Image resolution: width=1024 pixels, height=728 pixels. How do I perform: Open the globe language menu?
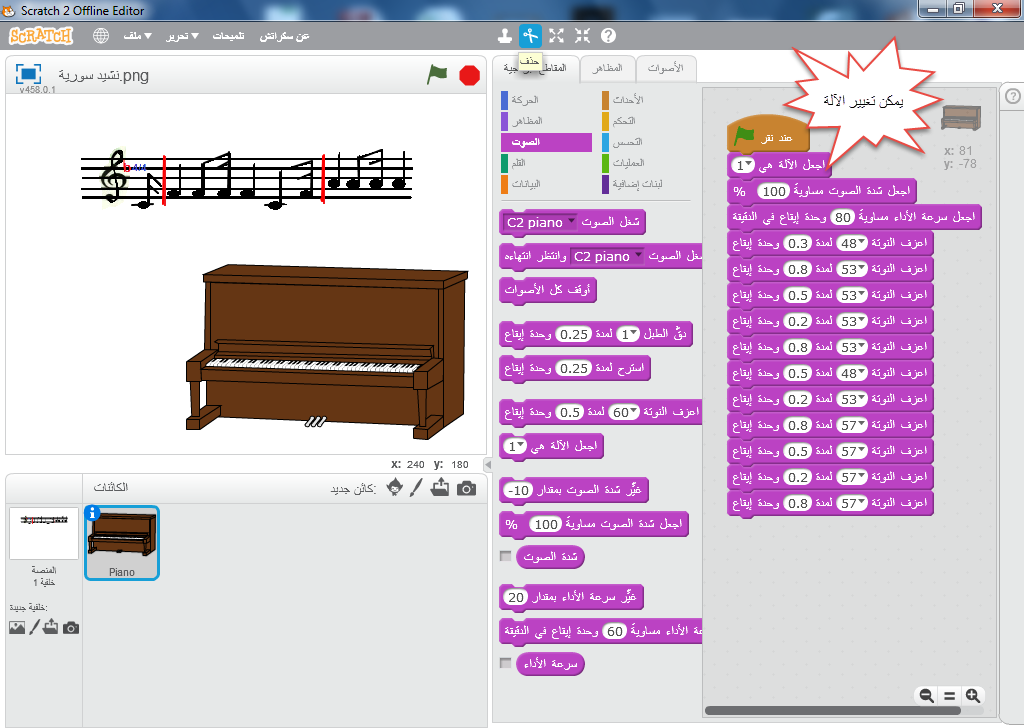(101, 36)
